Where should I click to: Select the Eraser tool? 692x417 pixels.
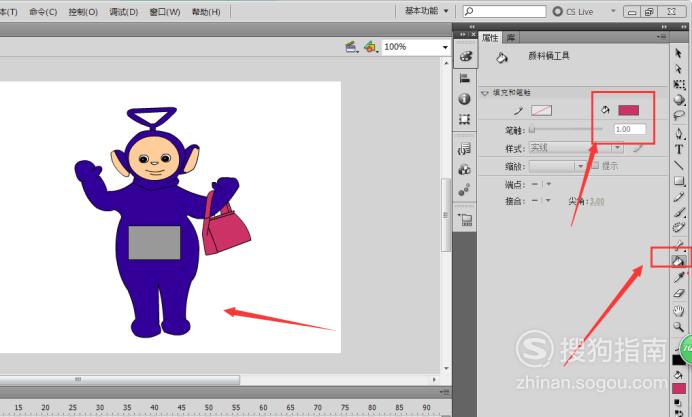pos(679,293)
